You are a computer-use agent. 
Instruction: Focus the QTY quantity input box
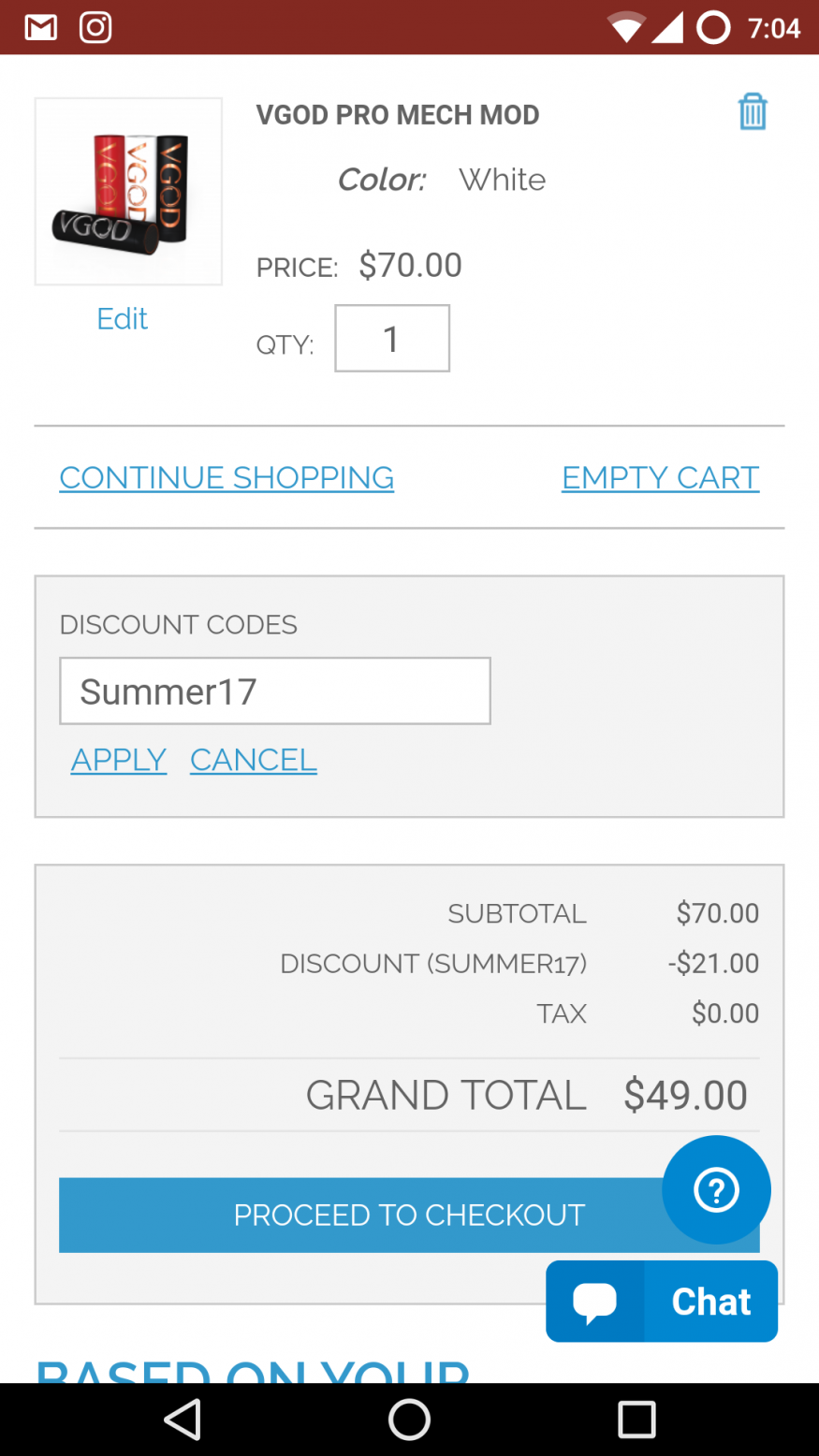point(392,338)
